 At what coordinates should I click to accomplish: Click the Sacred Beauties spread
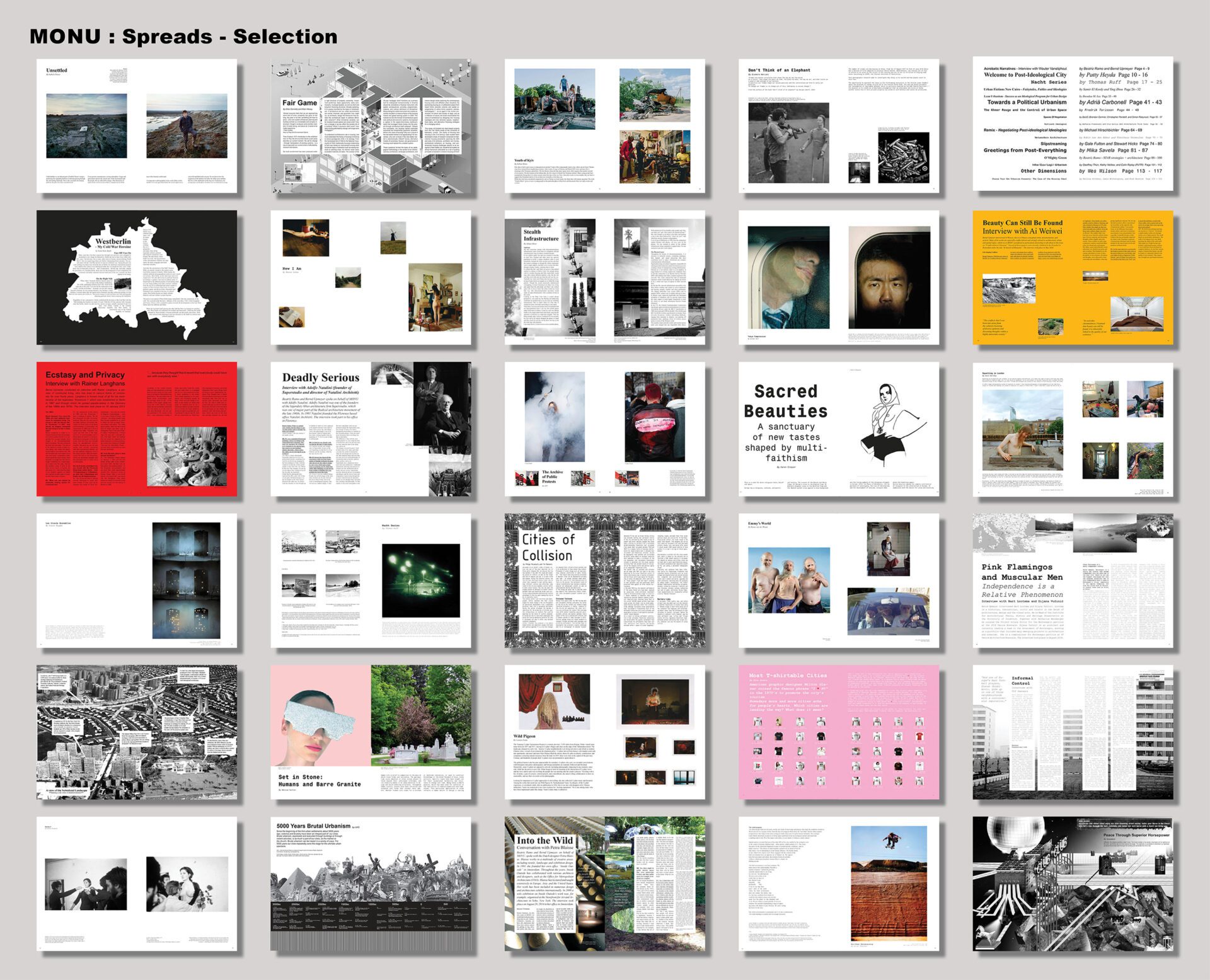[839, 429]
